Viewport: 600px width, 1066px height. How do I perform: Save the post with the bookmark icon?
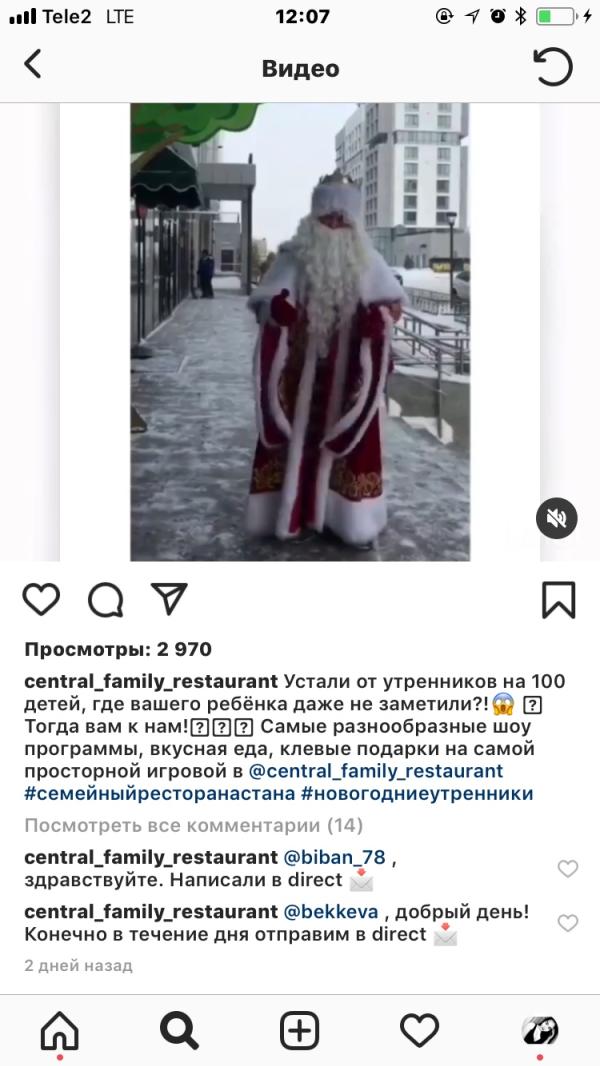click(x=559, y=600)
